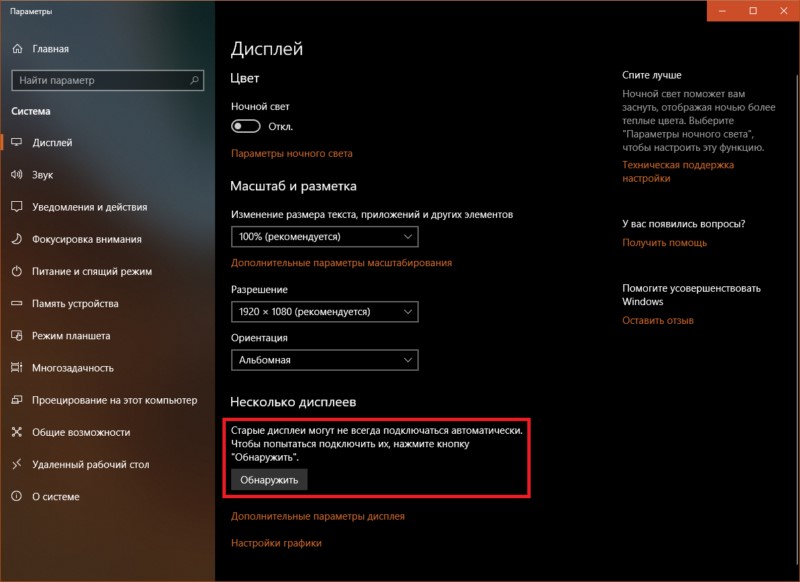
Task: Open the Настройки графики link
Action: (276, 543)
